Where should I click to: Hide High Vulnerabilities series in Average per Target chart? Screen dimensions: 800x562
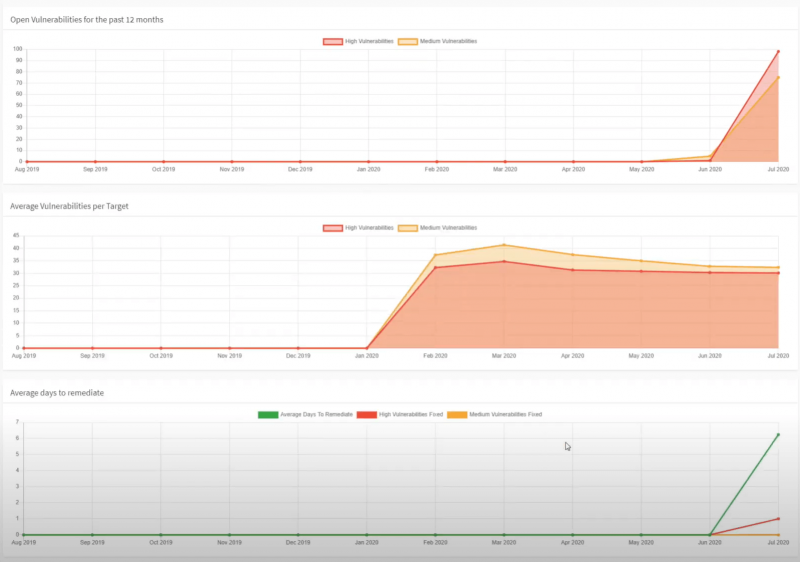[358, 228]
